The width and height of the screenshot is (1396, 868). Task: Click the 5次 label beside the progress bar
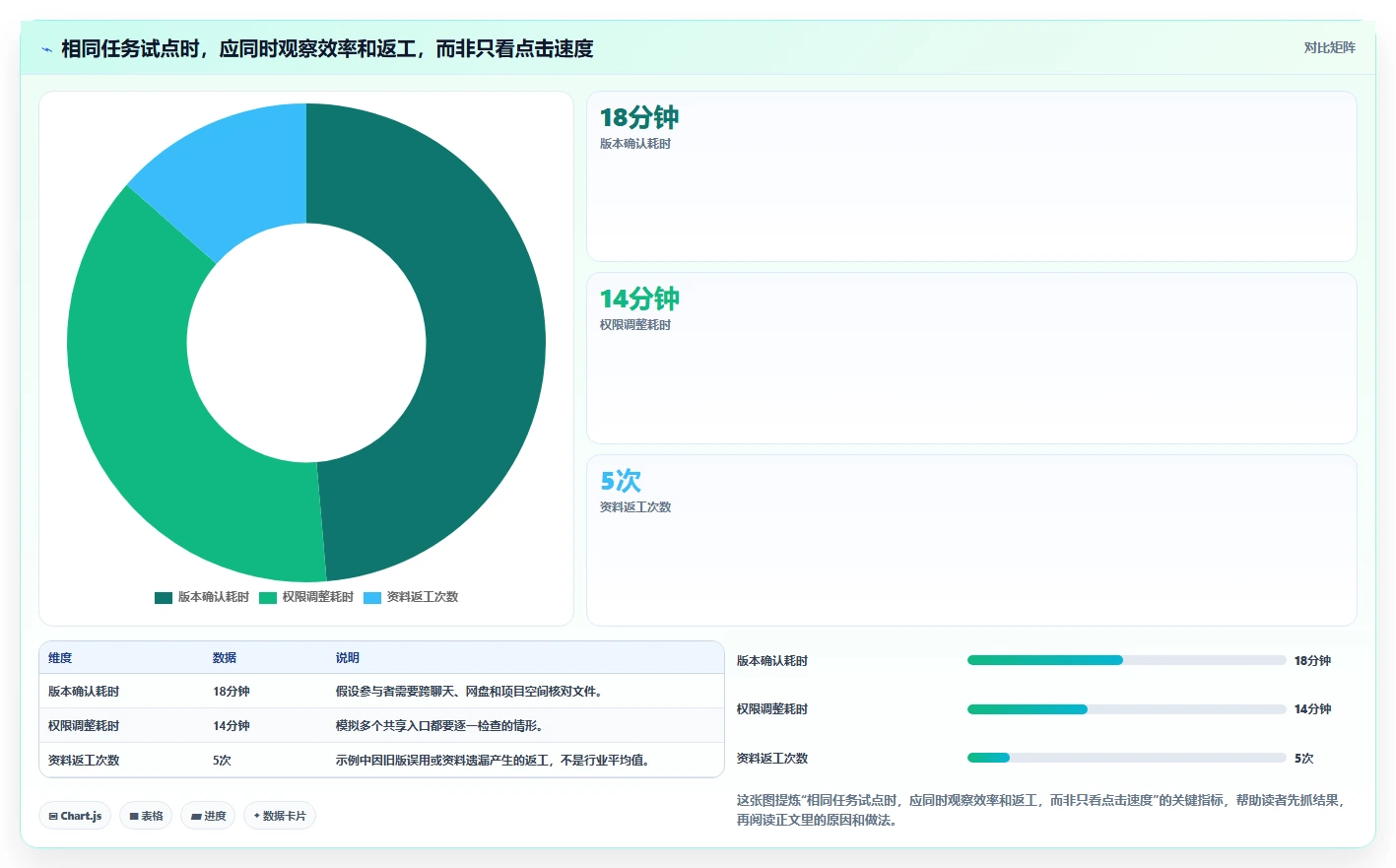[1303, 759]
